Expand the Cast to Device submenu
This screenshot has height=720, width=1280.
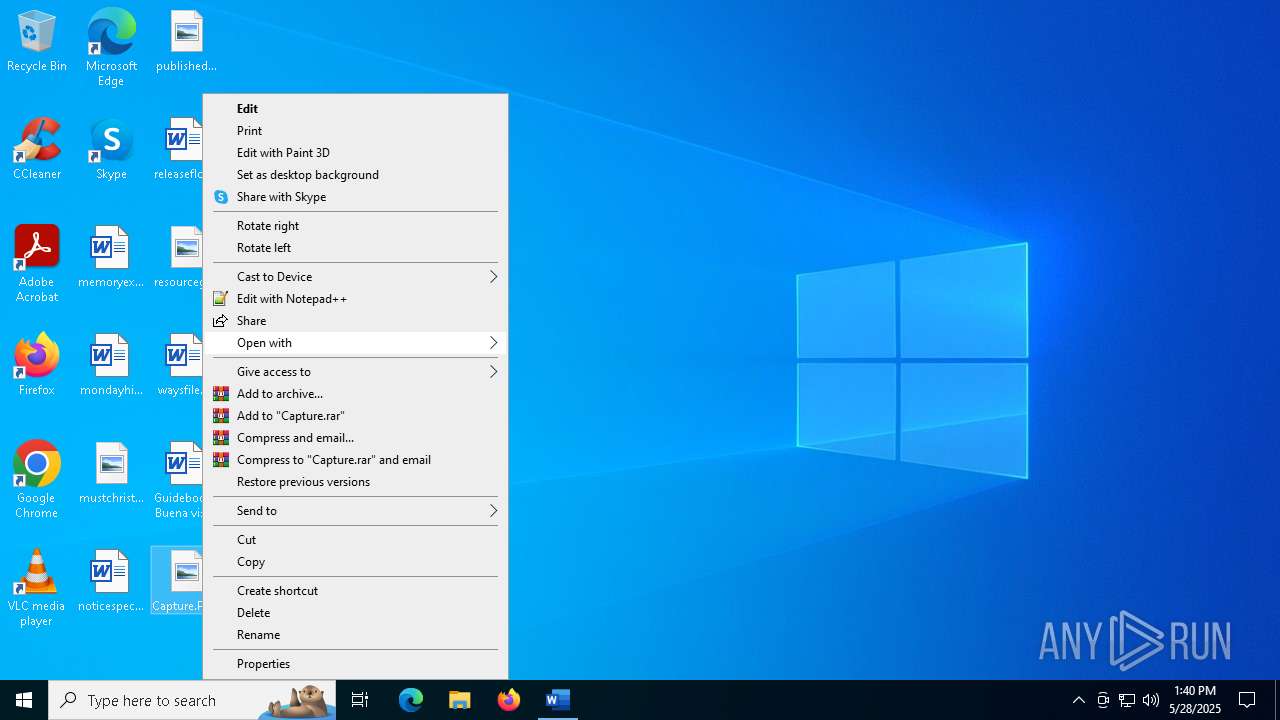coord(355,277)
